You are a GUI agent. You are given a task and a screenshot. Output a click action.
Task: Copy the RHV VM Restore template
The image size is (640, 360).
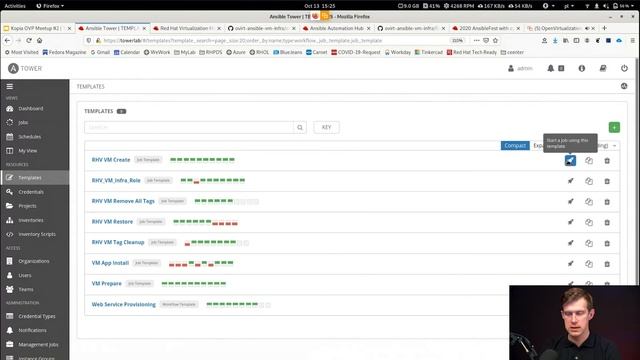(x=589, y=222)
